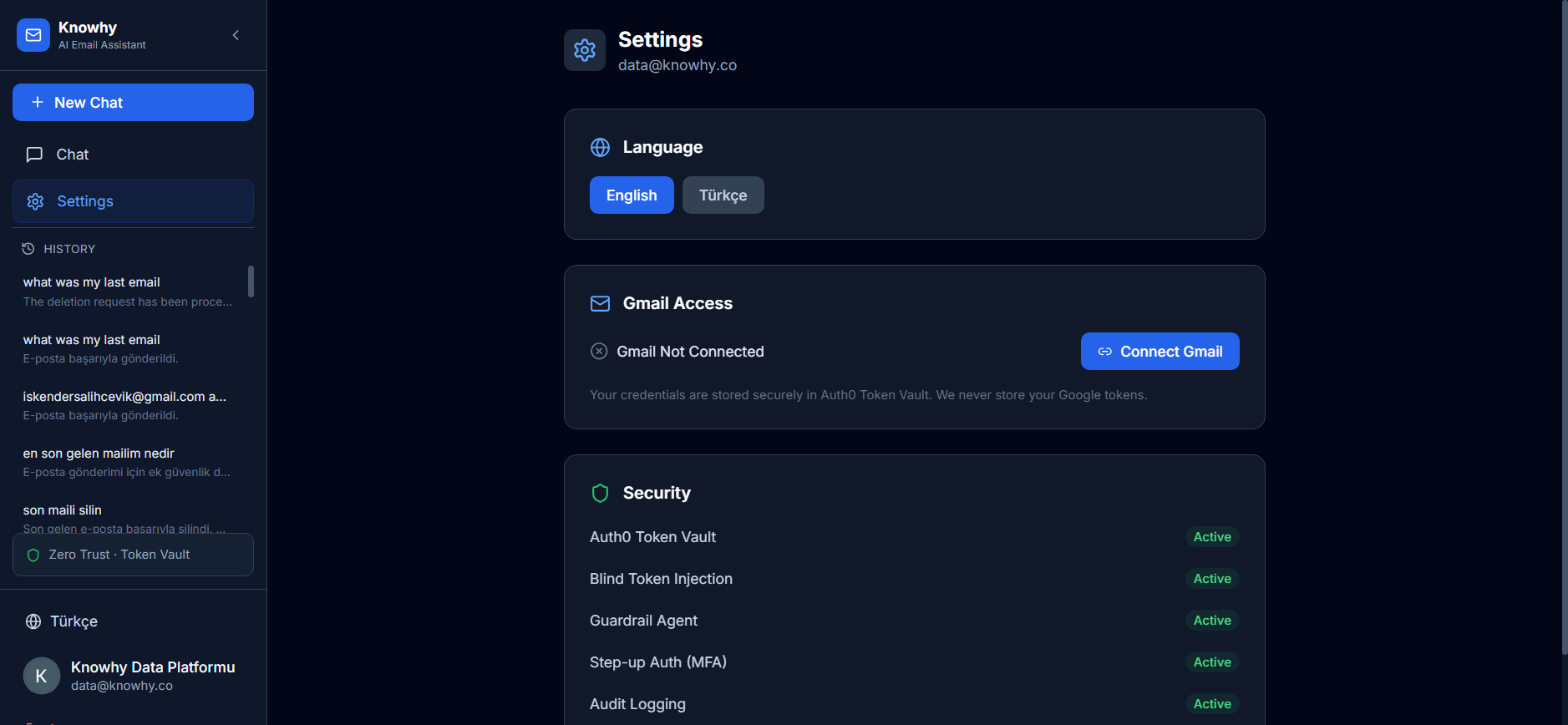The height and width of the screenshot is (725, 1568).
Task: Click the history list scrollbar
Action: 251,281
